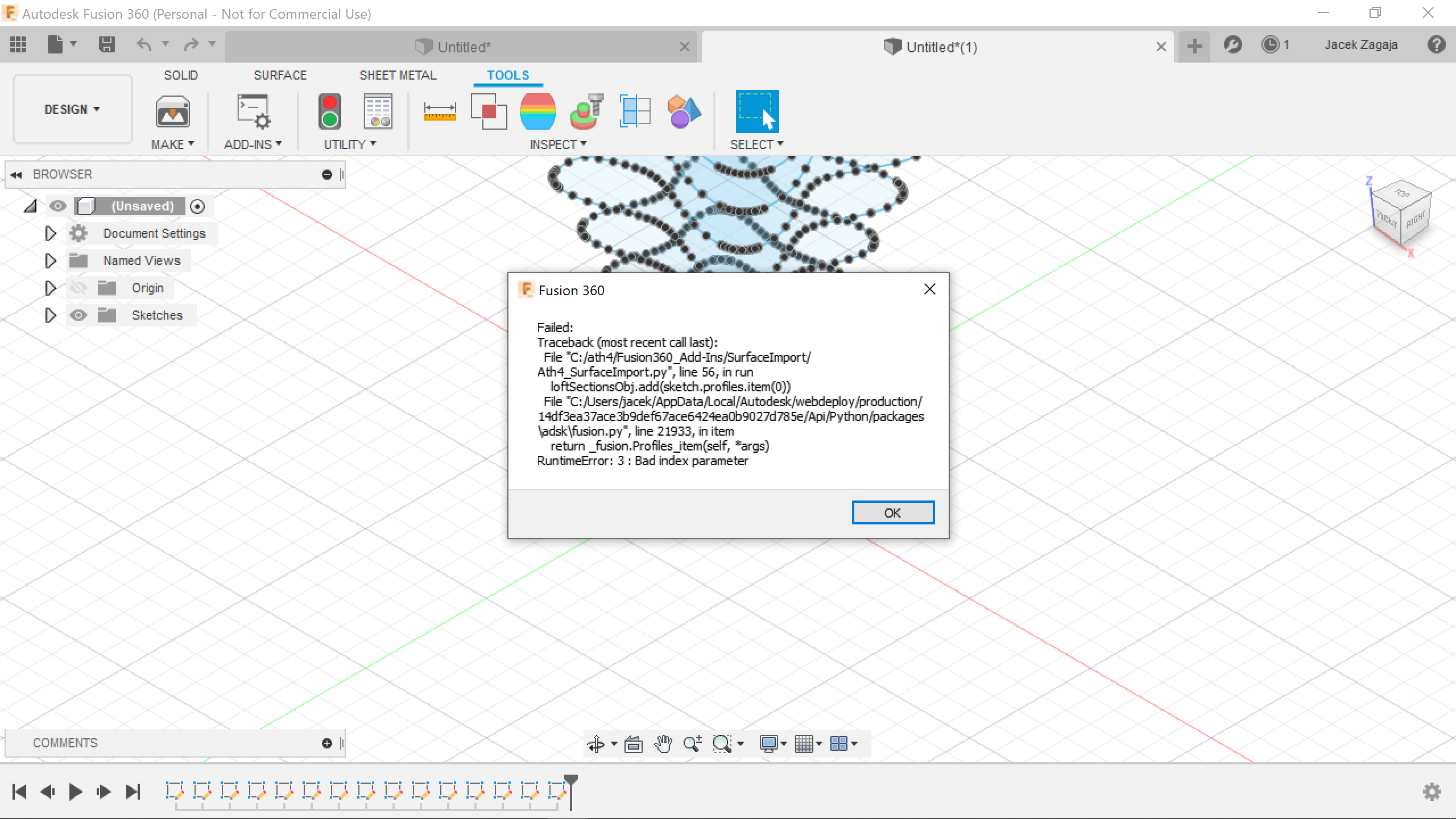Click the Undo arrow

144,44
